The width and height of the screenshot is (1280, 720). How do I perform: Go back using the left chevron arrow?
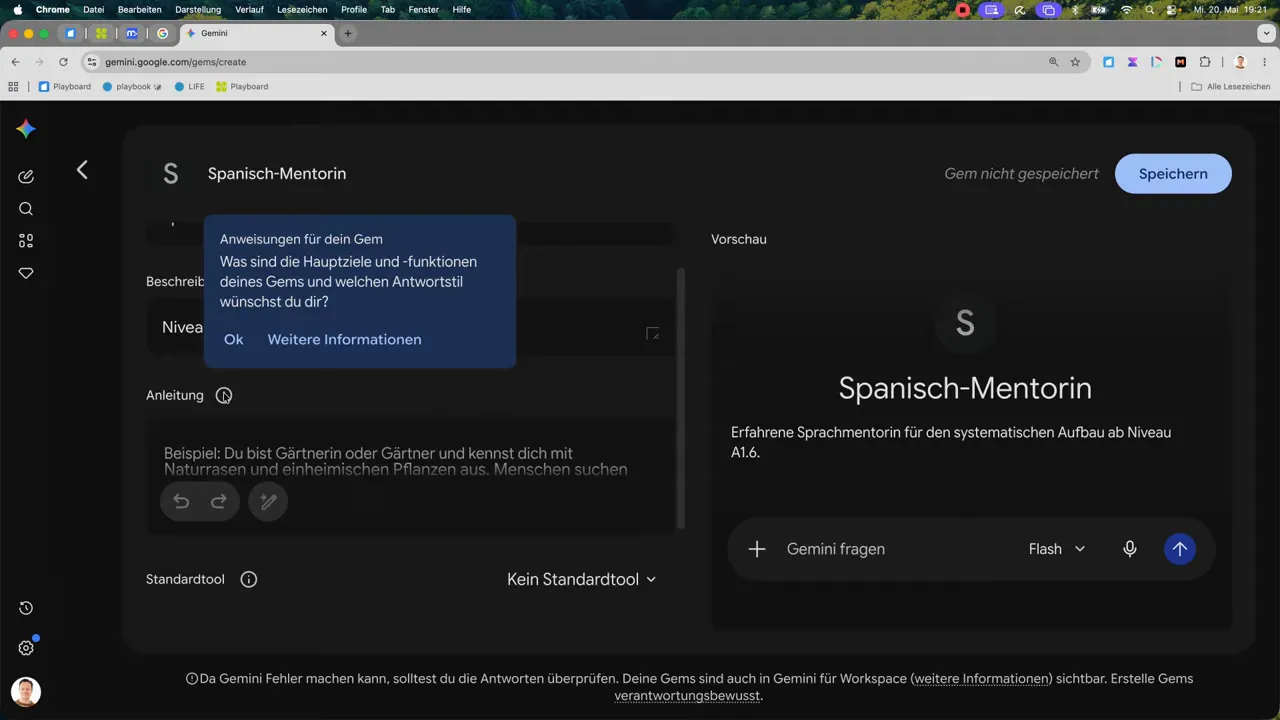click(82, 170)
